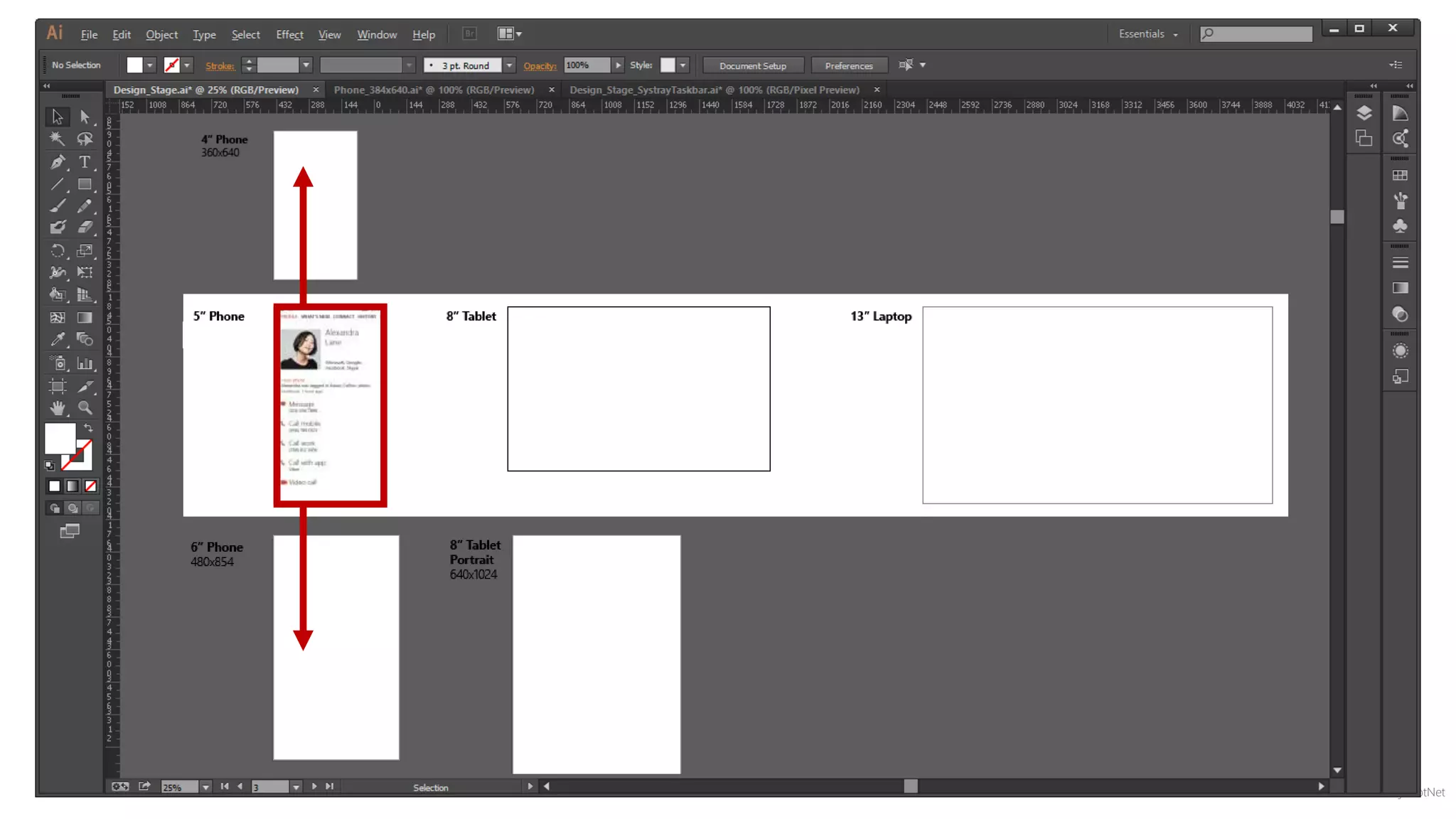1456x819 pixels.
Task: Open the zoom level dropdown at 25%
Action: [205, 787]
